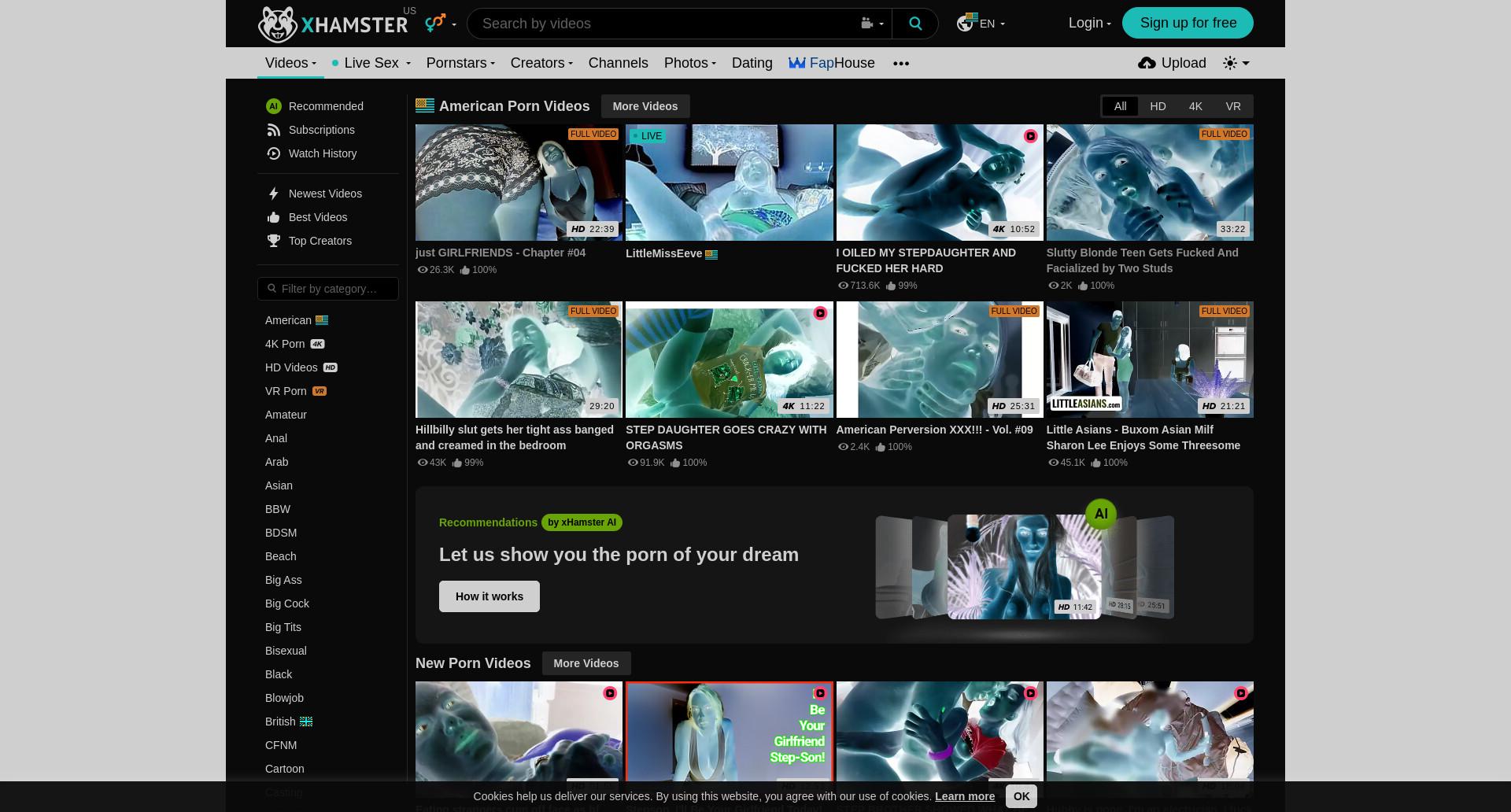Viewport: 1511px width, 812px height.
Task: Open the search type camera icon
Action: 866,24
